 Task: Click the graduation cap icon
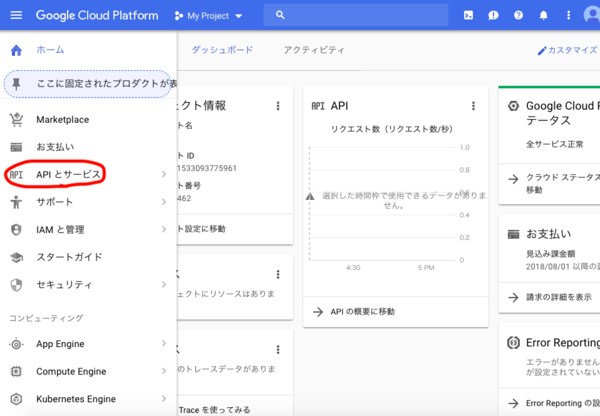16,258
